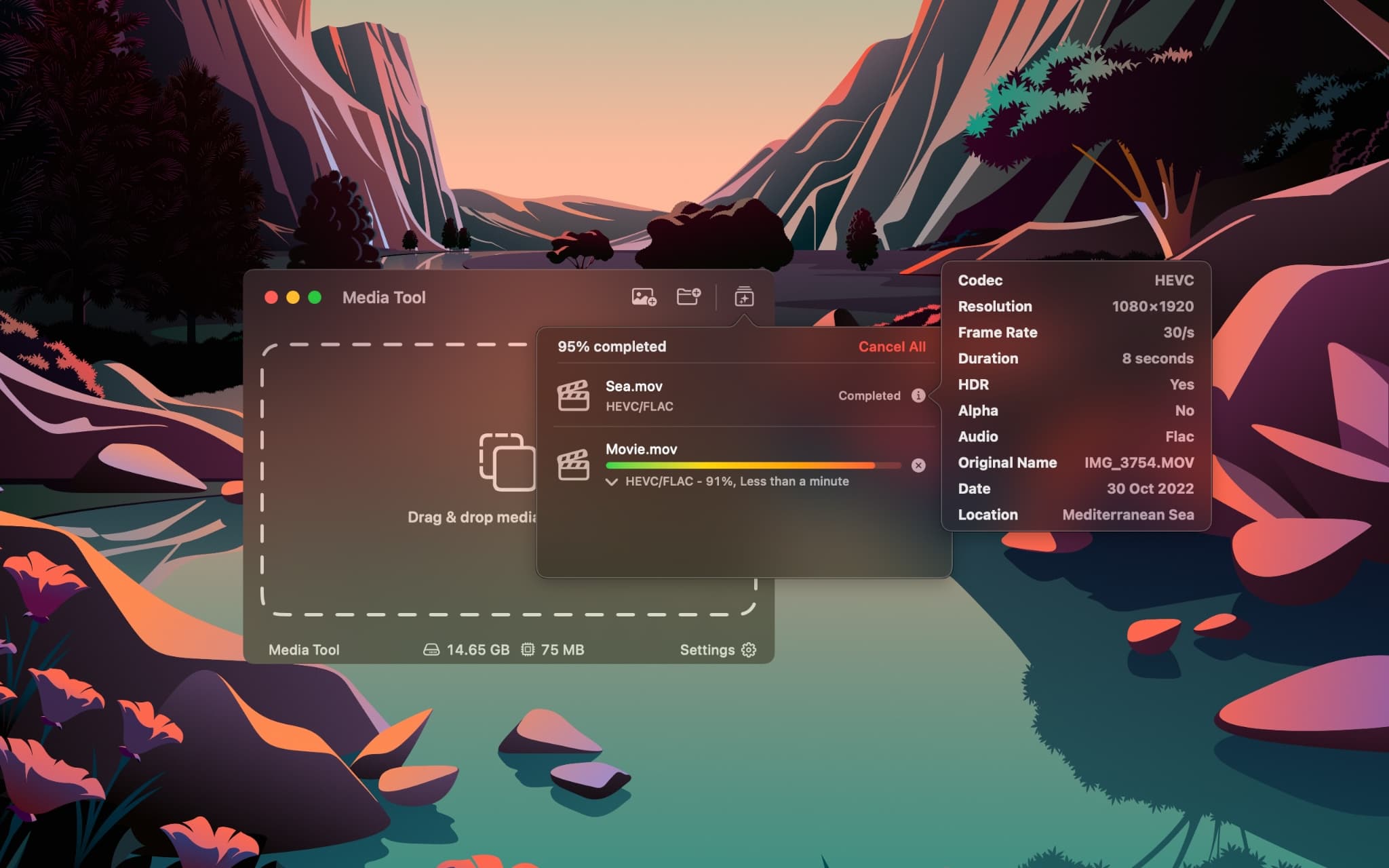Open the conversion queue icon
This screenshot has height=868, width=1389.
pyautogui.click(x=743, y=297)
